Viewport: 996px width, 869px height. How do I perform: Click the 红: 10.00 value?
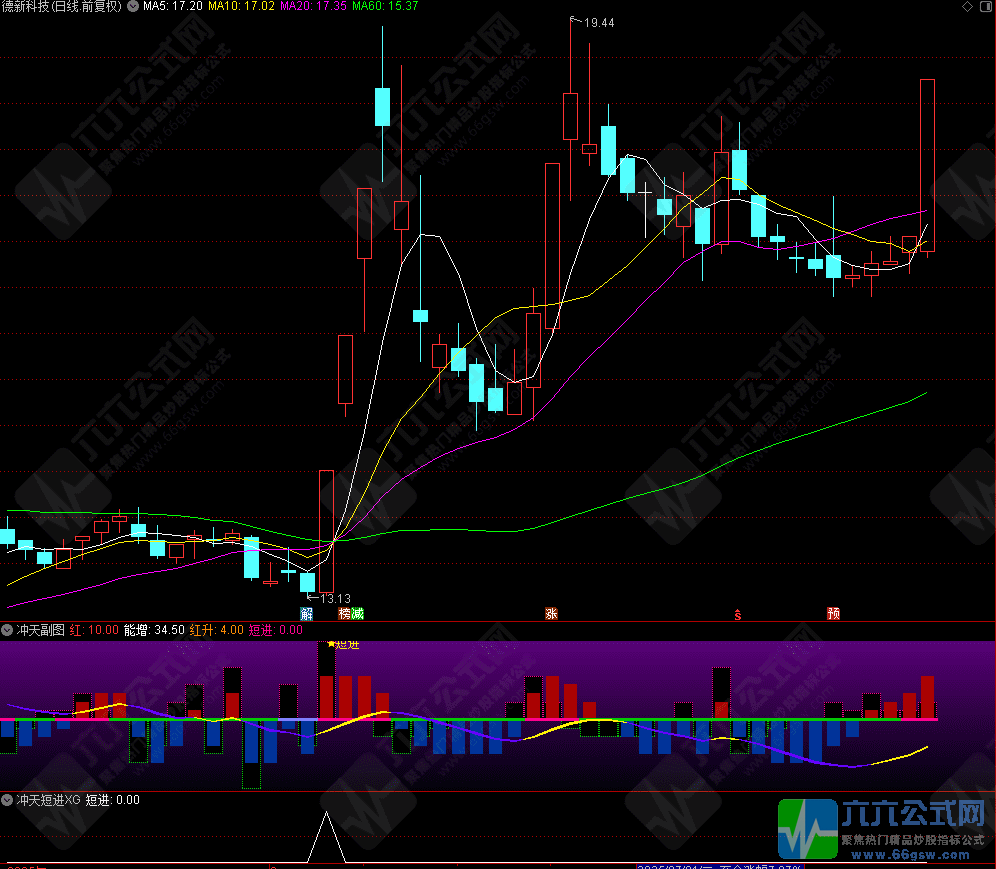(x=94, y=630)
